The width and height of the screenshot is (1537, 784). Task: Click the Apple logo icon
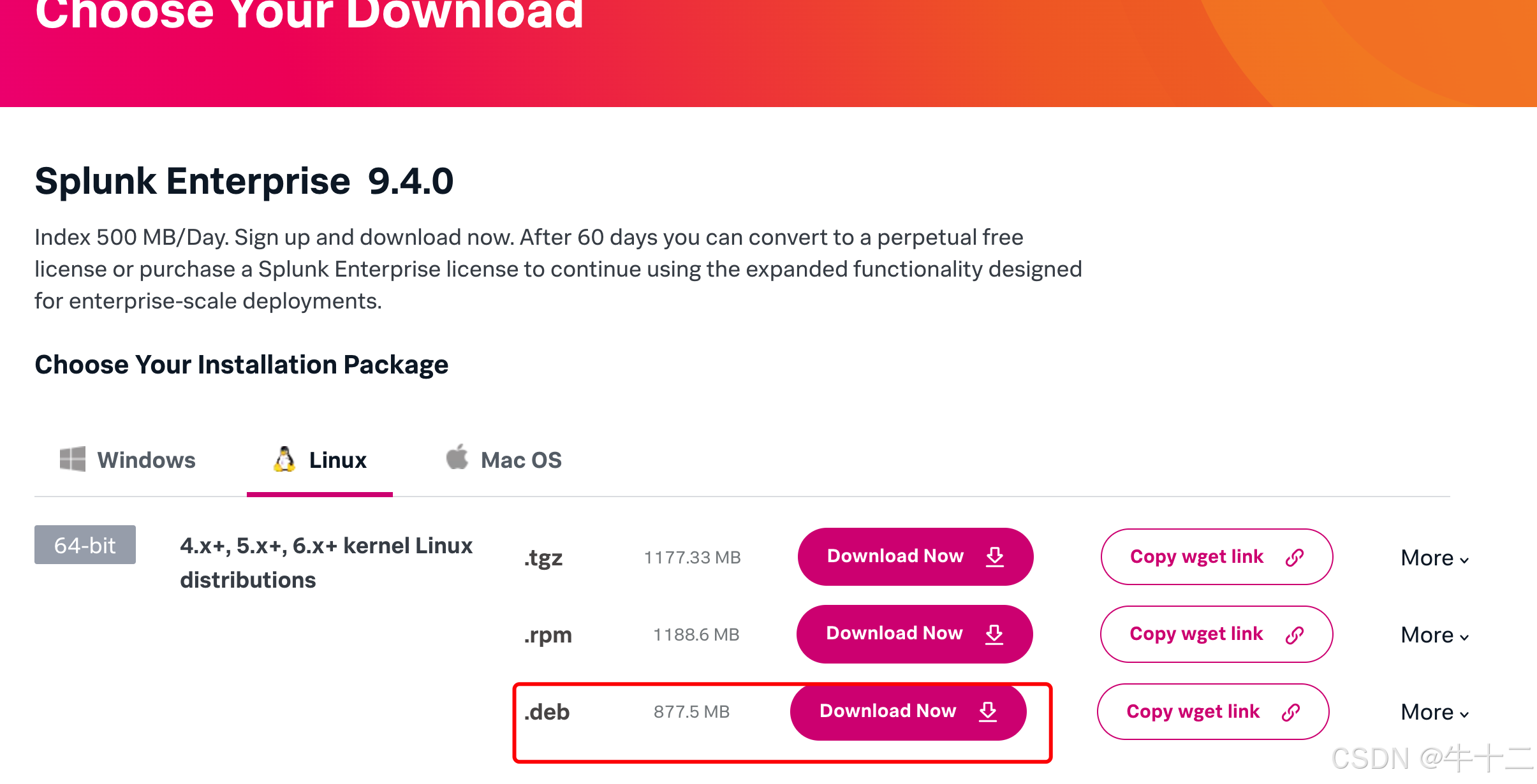pos(457,457)
